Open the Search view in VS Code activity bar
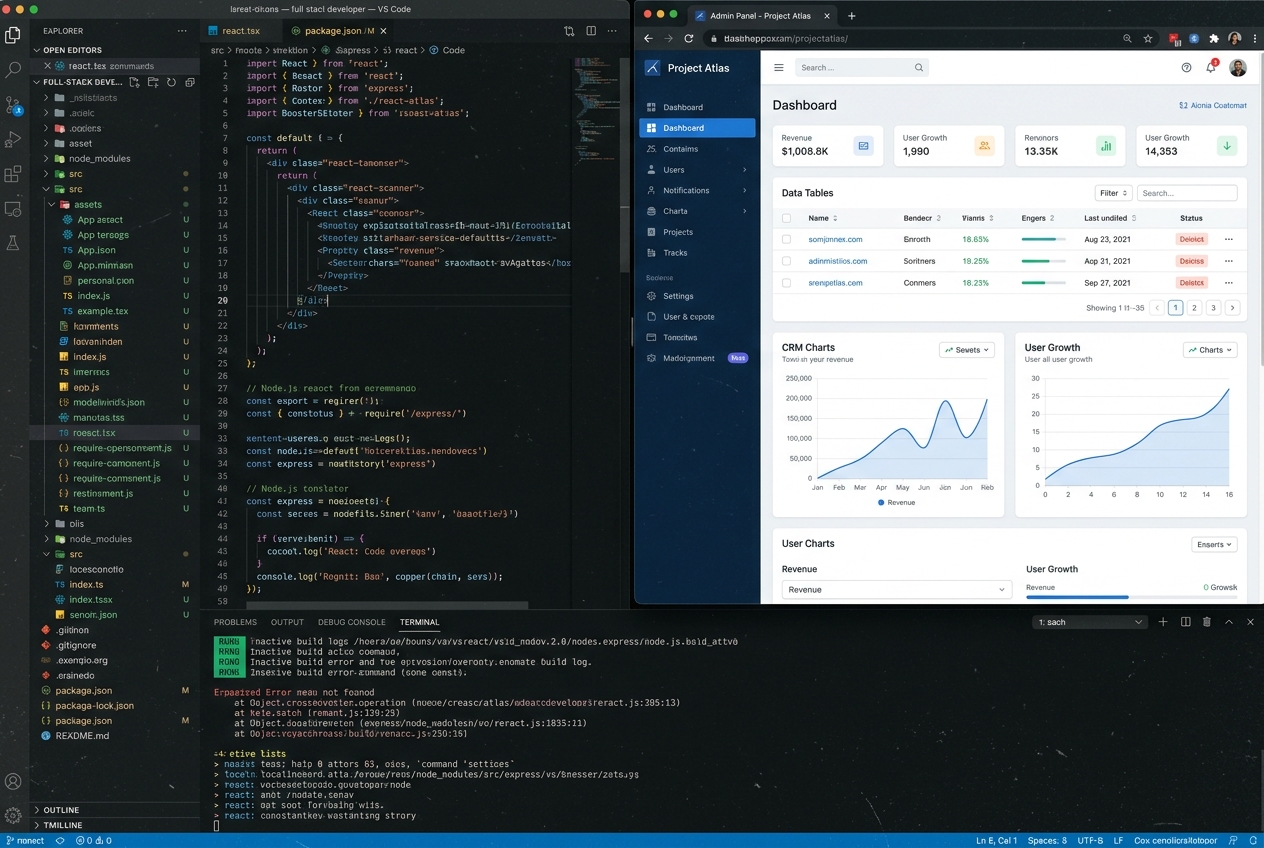Viewport: 1264px width, 848px height. [13, 70]
